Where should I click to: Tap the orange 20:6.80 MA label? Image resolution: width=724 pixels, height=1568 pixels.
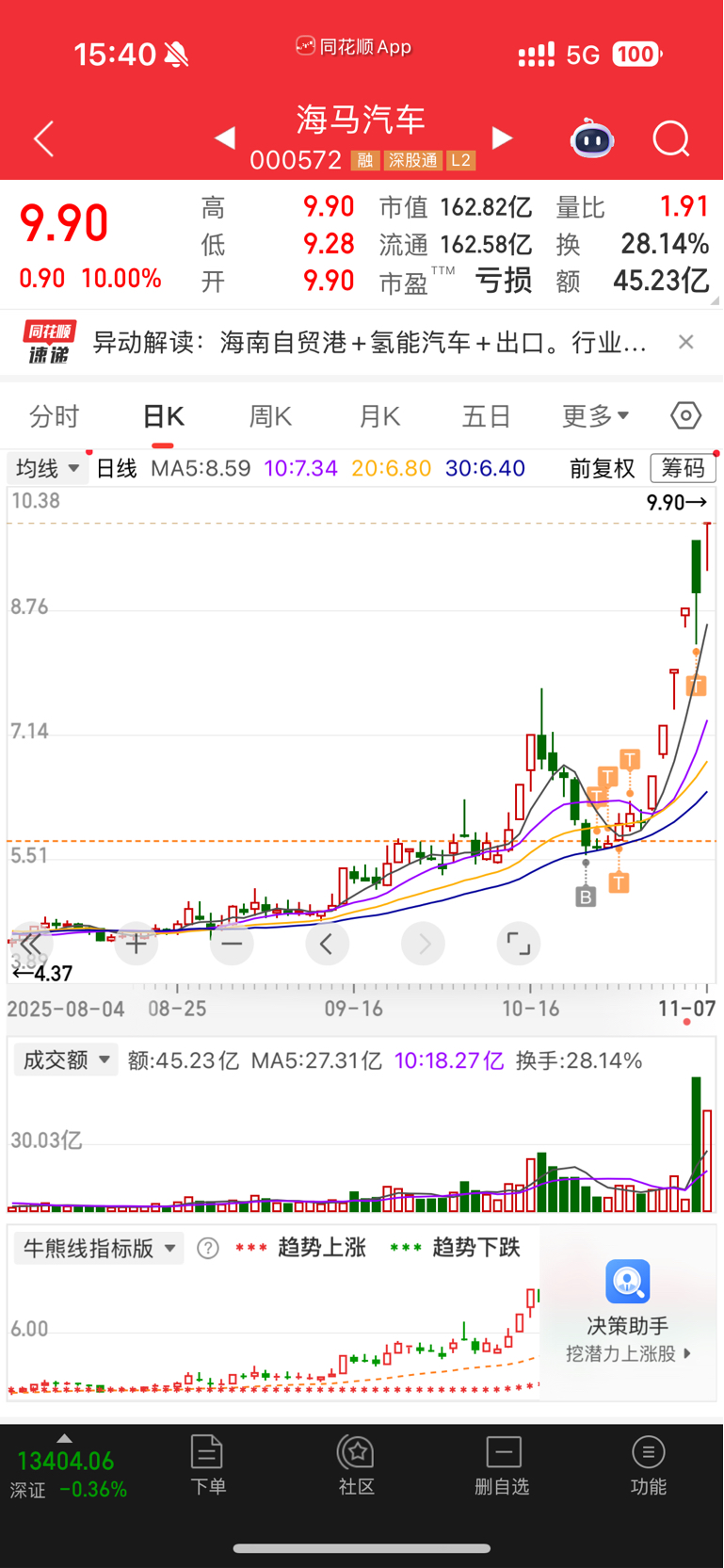(x=392, y=468)
